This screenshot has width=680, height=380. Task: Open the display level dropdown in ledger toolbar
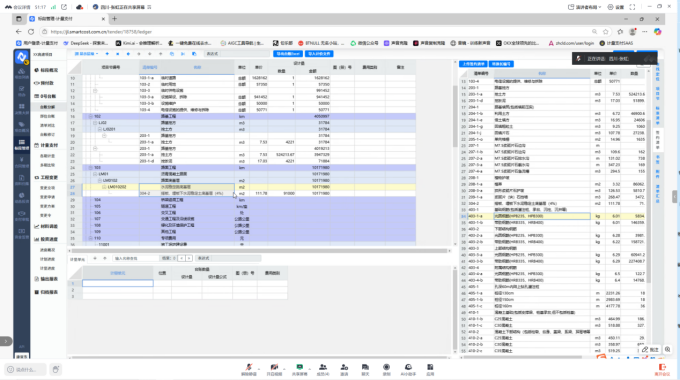click(x=86, y=54)
